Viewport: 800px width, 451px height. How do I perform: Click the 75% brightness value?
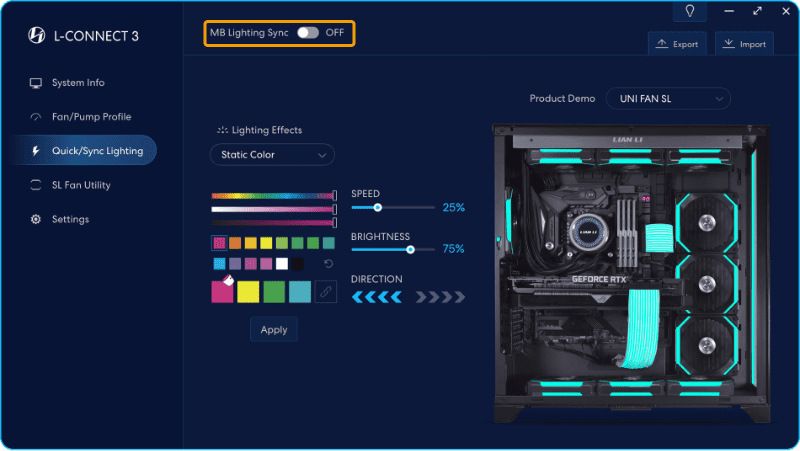pos(454,249)
